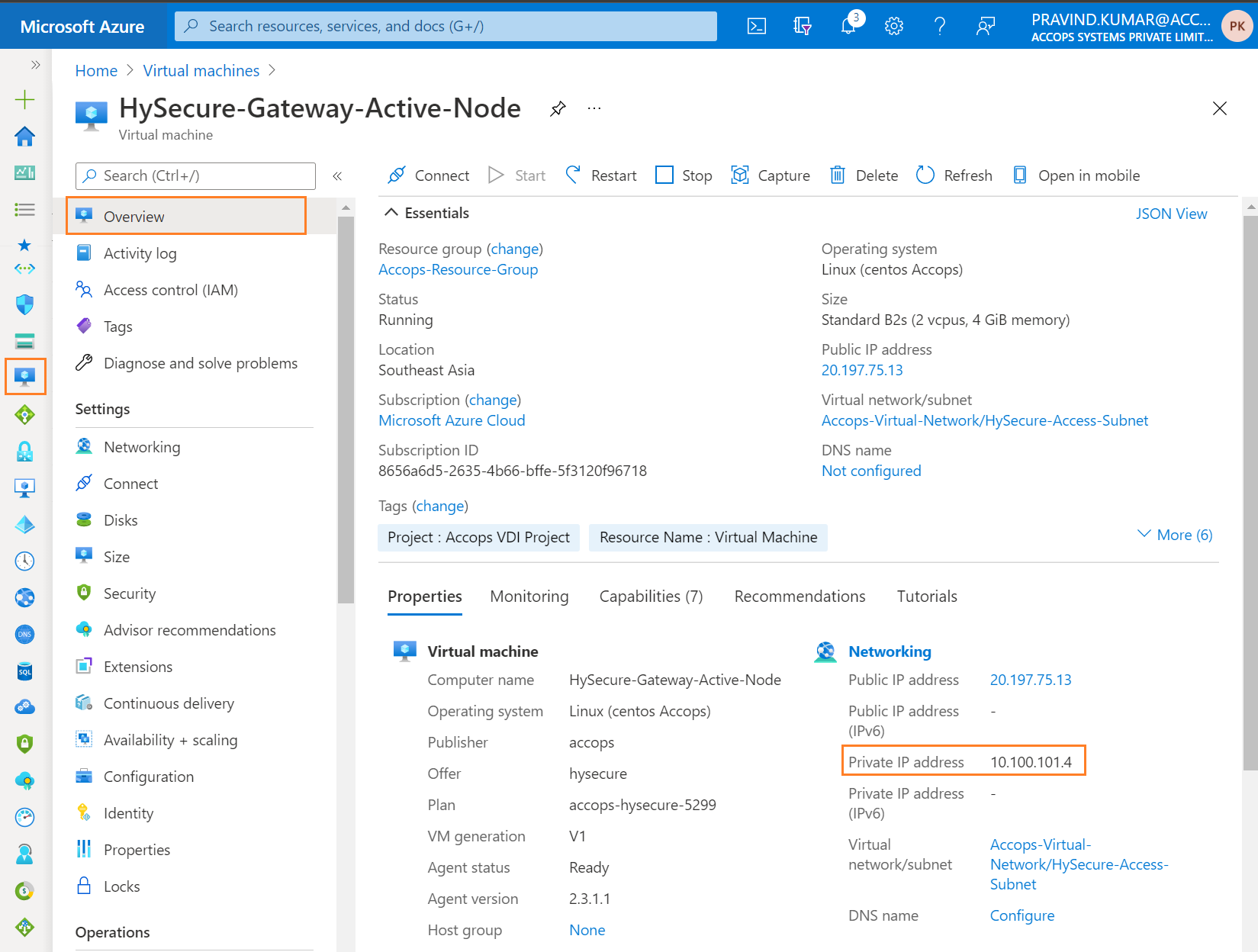The width and height of the screenshot is (1258, 952).
Task: Click Create a resource plus icon
Action: pyautogui.click(x=25, y=99)
